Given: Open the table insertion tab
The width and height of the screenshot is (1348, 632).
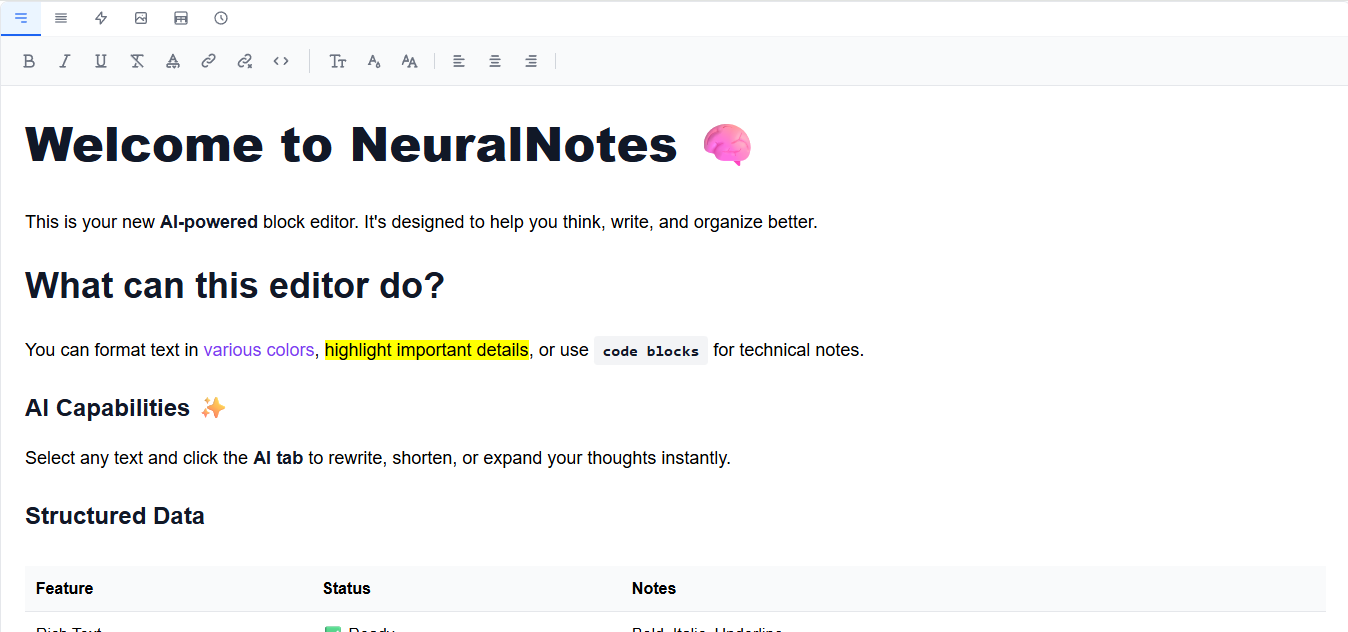Looking at the screenshot, I should pos(180,18).
